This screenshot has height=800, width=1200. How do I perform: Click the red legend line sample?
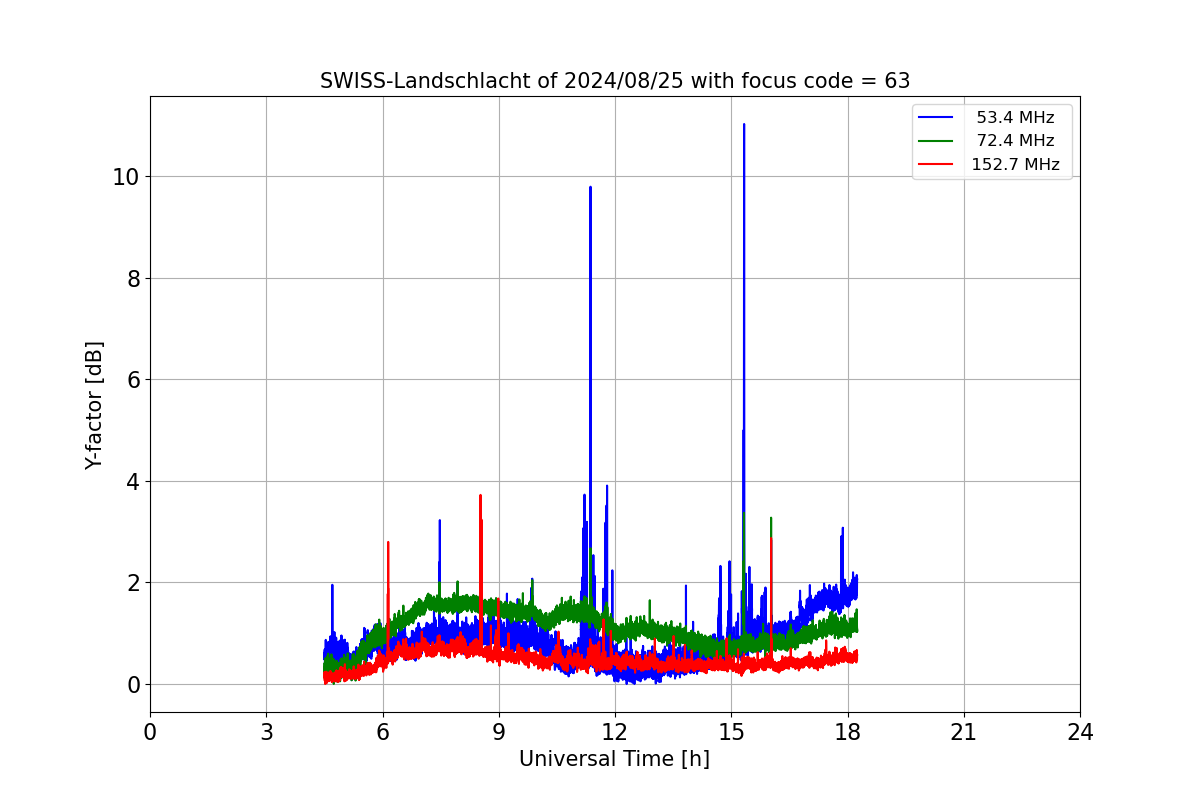click(936, 165)
